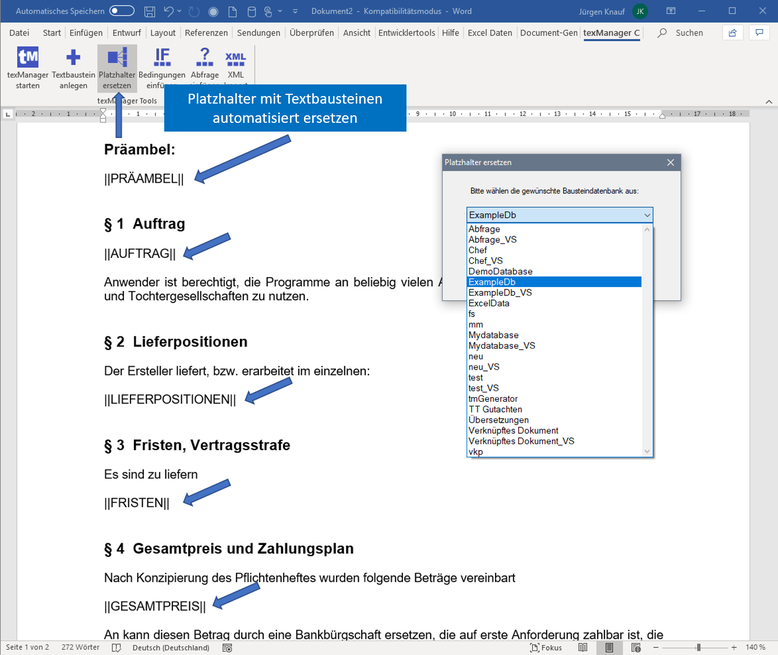Screen dimensions: 778x655
Task: Select Übersetzungen from the list
Action: click(x=555, y=420)
